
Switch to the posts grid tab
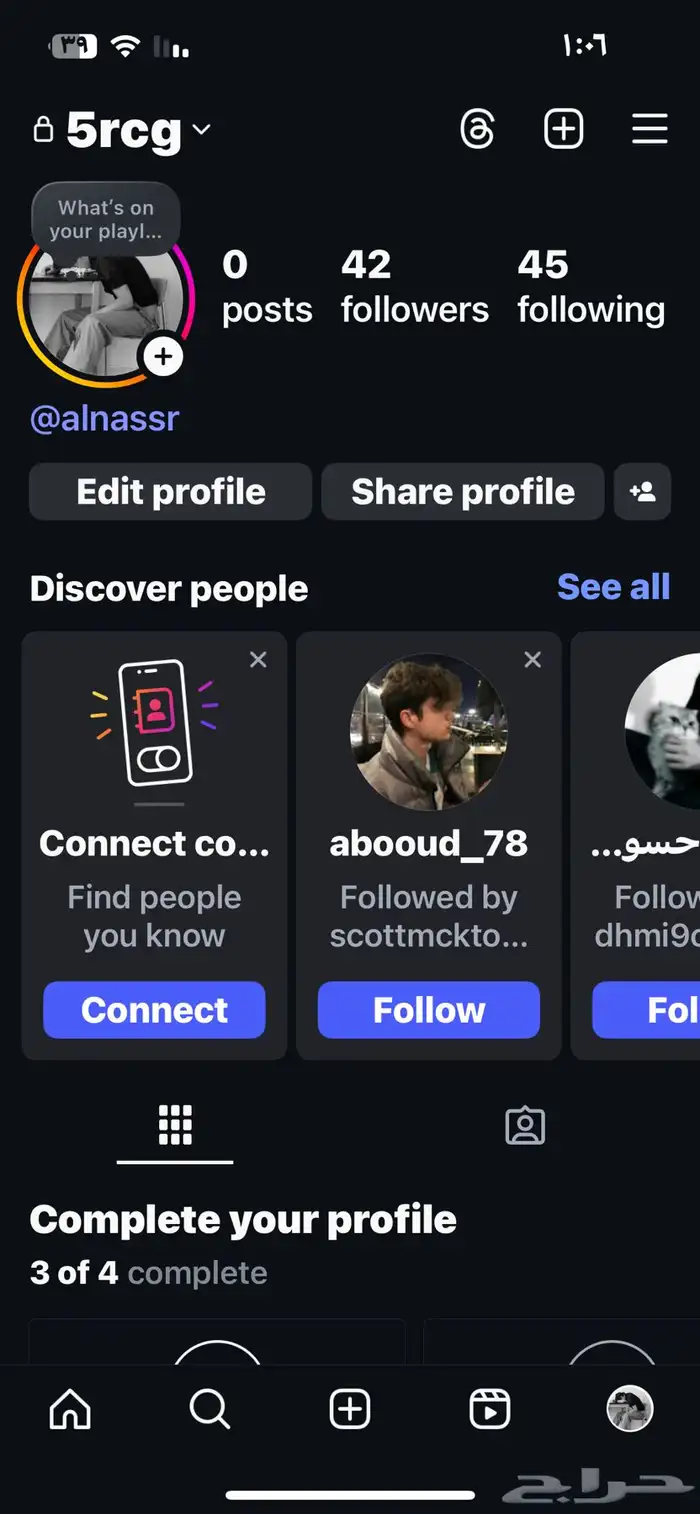175,1126
